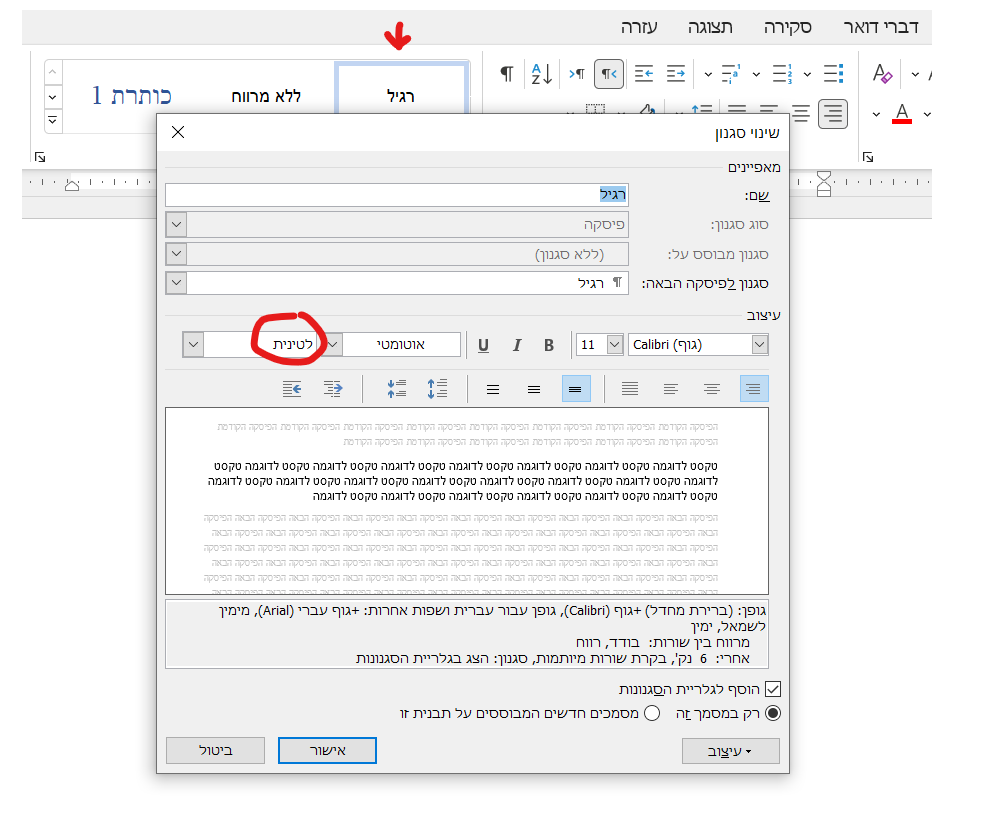Set double line spacing in dialog
This screenshot has height=819, width=988.
pos(493,389)
